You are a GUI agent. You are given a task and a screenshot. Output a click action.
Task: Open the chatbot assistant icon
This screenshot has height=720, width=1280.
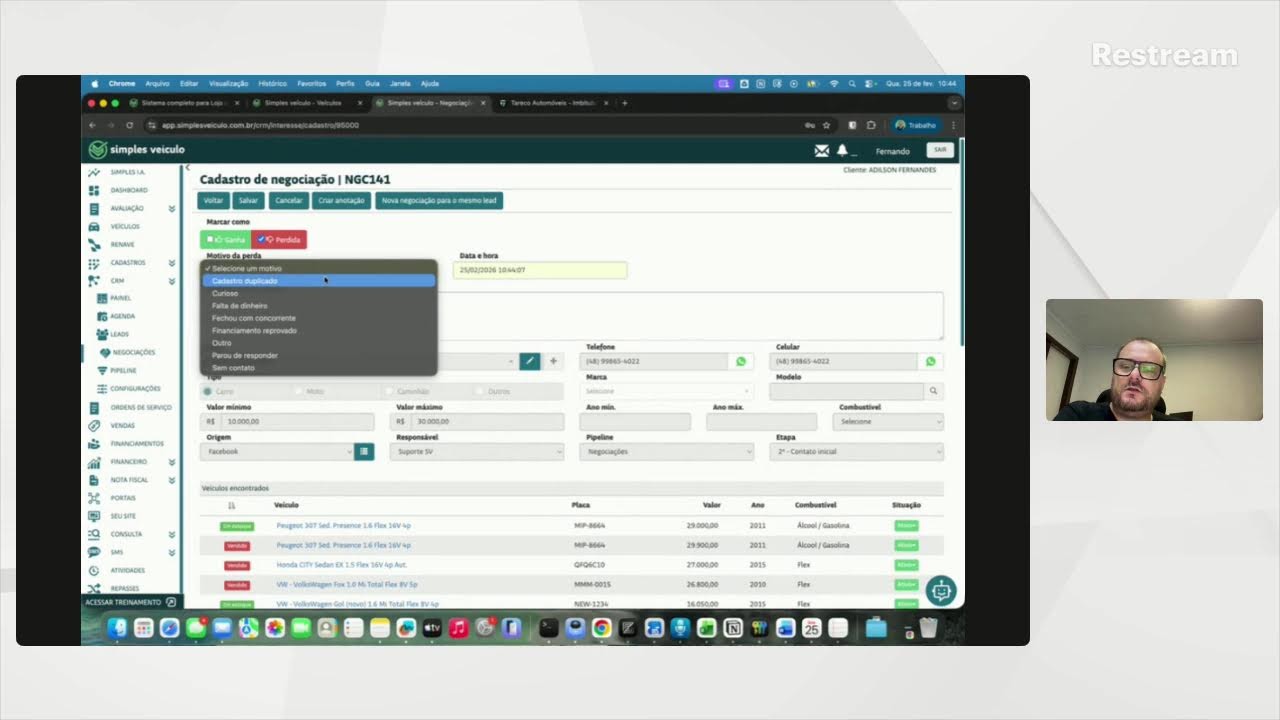point(940,591)
